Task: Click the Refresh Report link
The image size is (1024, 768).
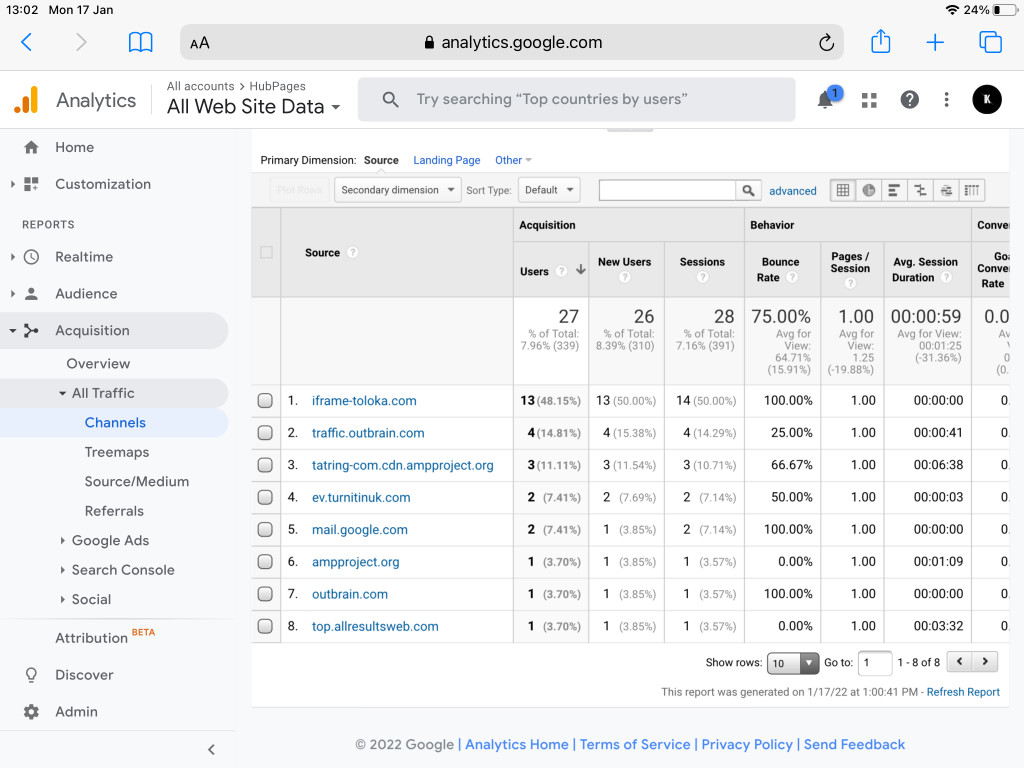Action: [963, 692]
